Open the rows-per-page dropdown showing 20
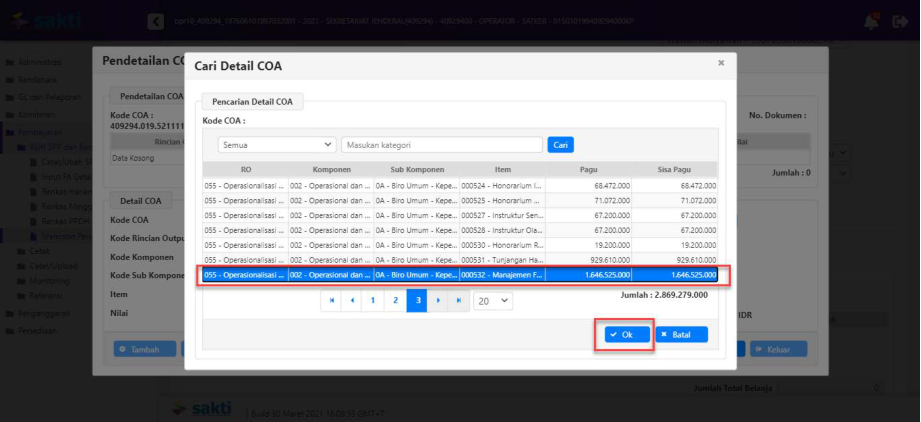This screenshot has height=422, width=921. [492, 300]
